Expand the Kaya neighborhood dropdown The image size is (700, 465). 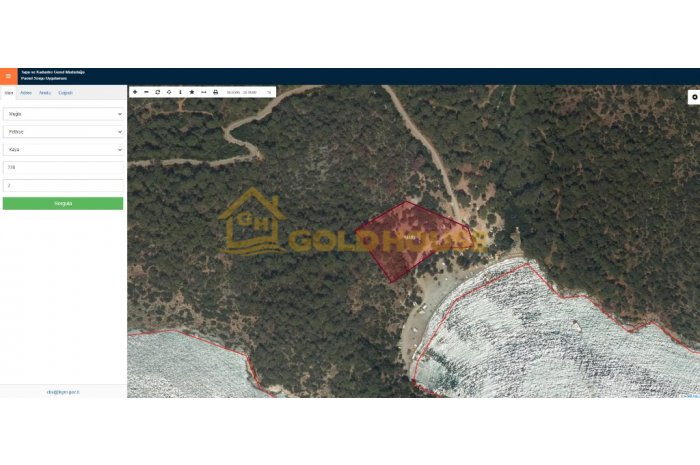[x=63, y=149]
